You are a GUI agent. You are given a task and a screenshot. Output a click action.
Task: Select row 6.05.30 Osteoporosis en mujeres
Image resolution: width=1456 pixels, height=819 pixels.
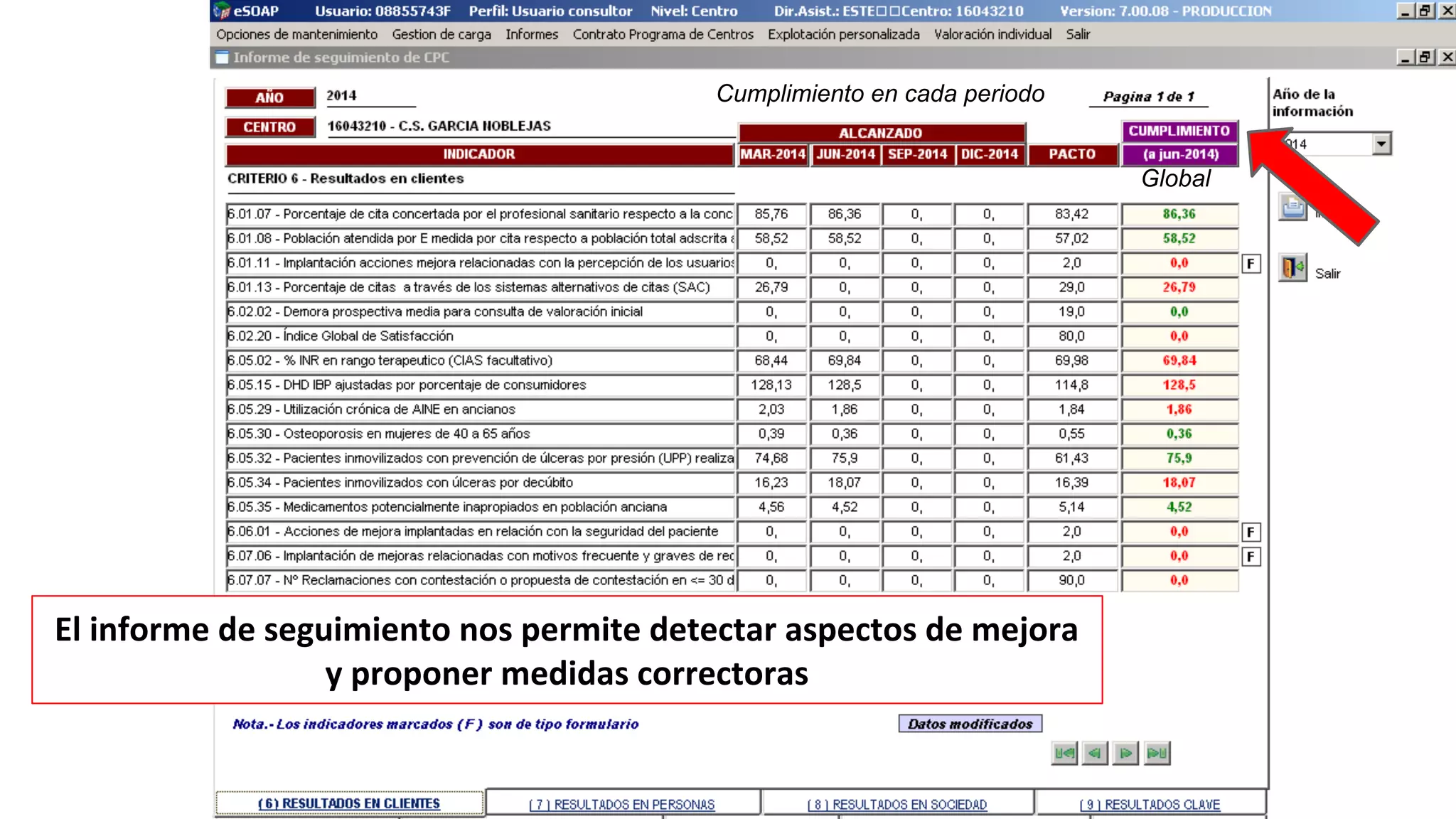[480, 434]
